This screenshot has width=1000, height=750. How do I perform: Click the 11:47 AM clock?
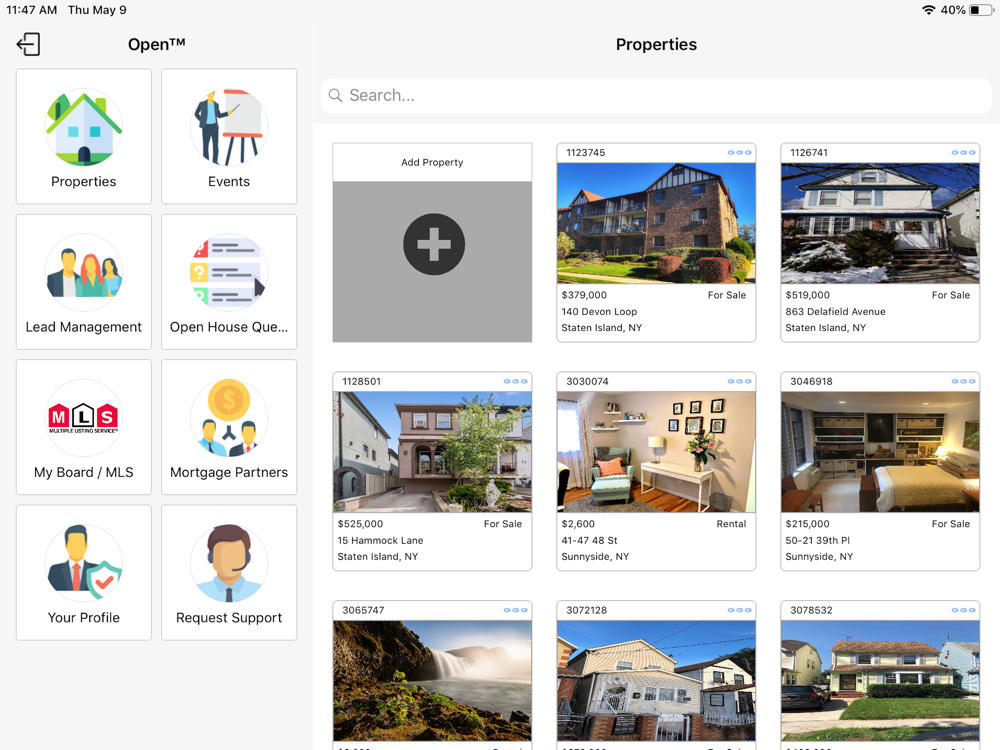31,10
